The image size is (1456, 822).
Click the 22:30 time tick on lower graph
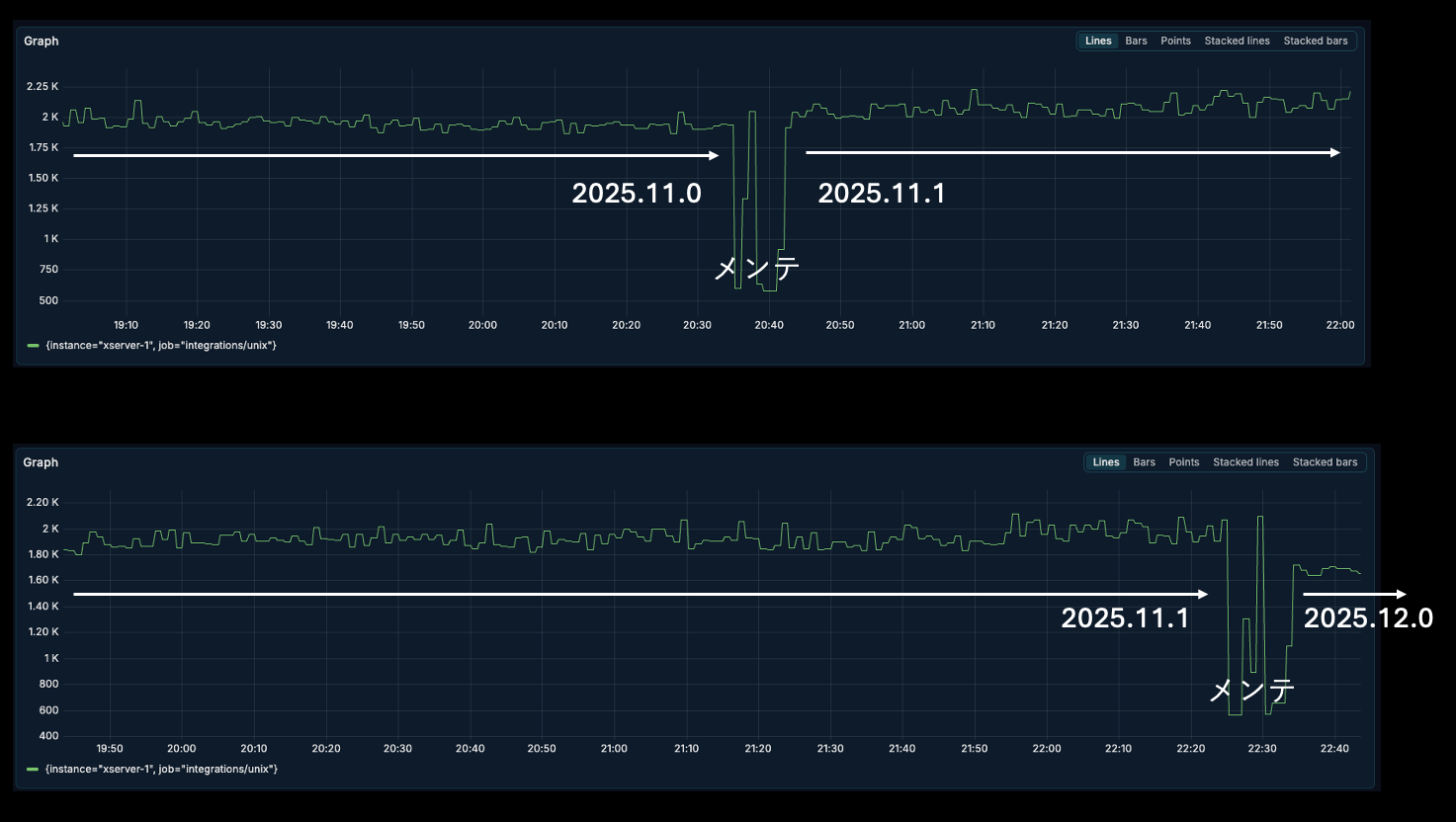coord(1262,749)
